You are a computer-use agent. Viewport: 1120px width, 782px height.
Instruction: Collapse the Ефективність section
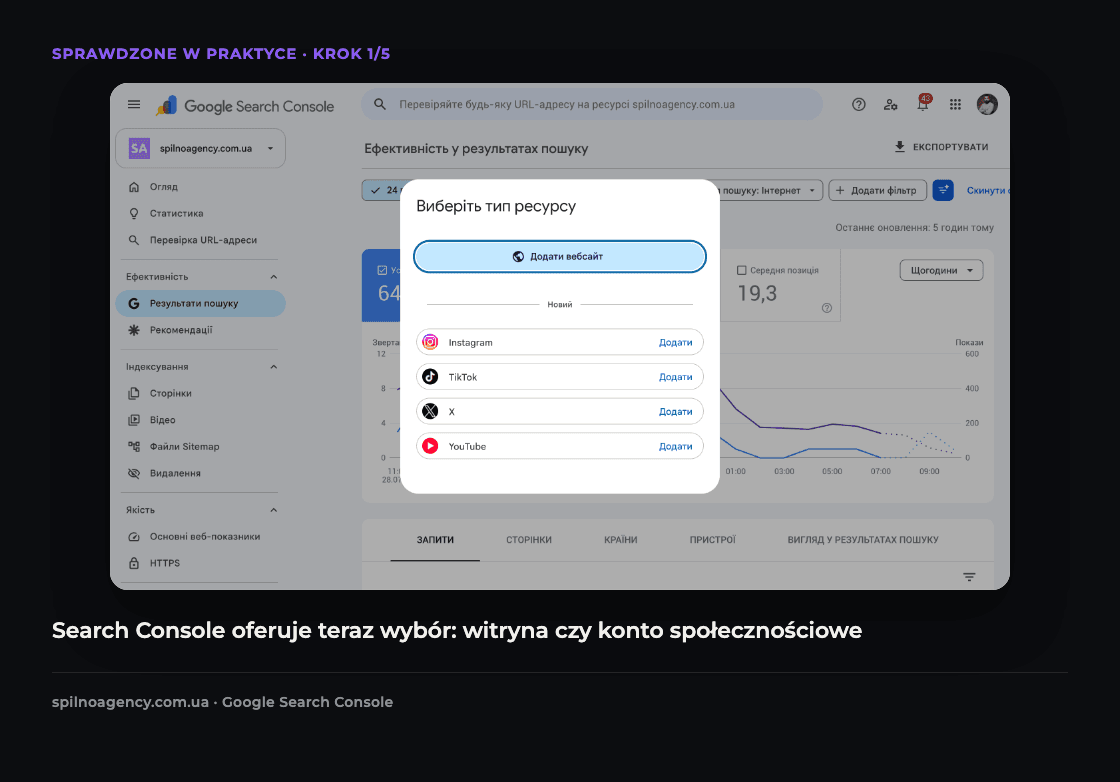(x=273, y=276)
